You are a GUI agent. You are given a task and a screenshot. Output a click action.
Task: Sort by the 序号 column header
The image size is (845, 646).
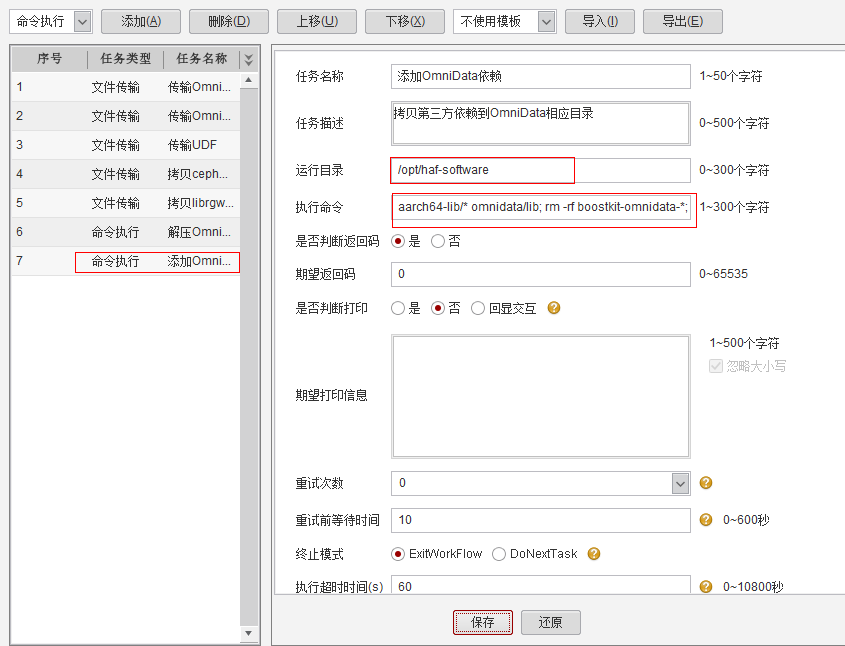pyautogui.click(x=50, y=59)
